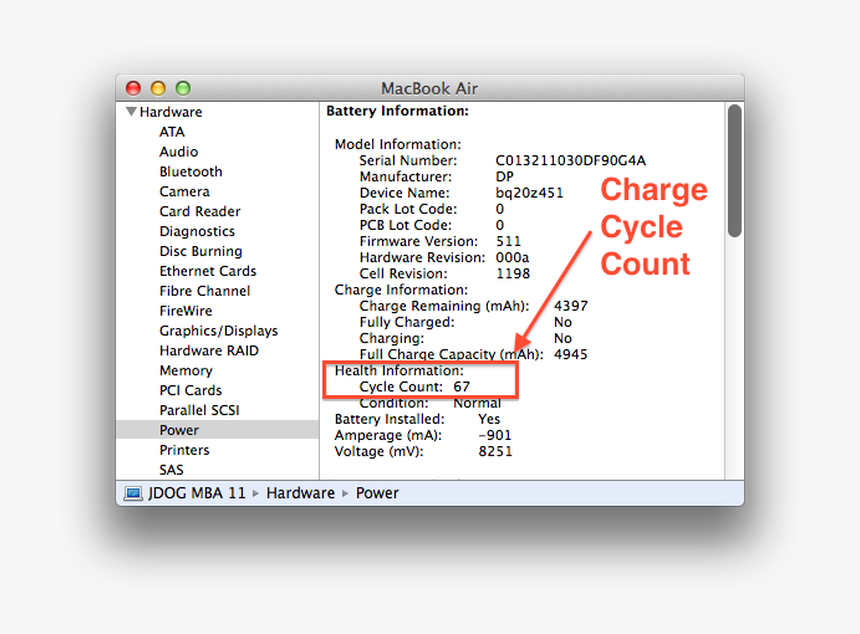860x634 pixels.
Task: Collapse the Hardware tree triangle
Action: point(131,111)
